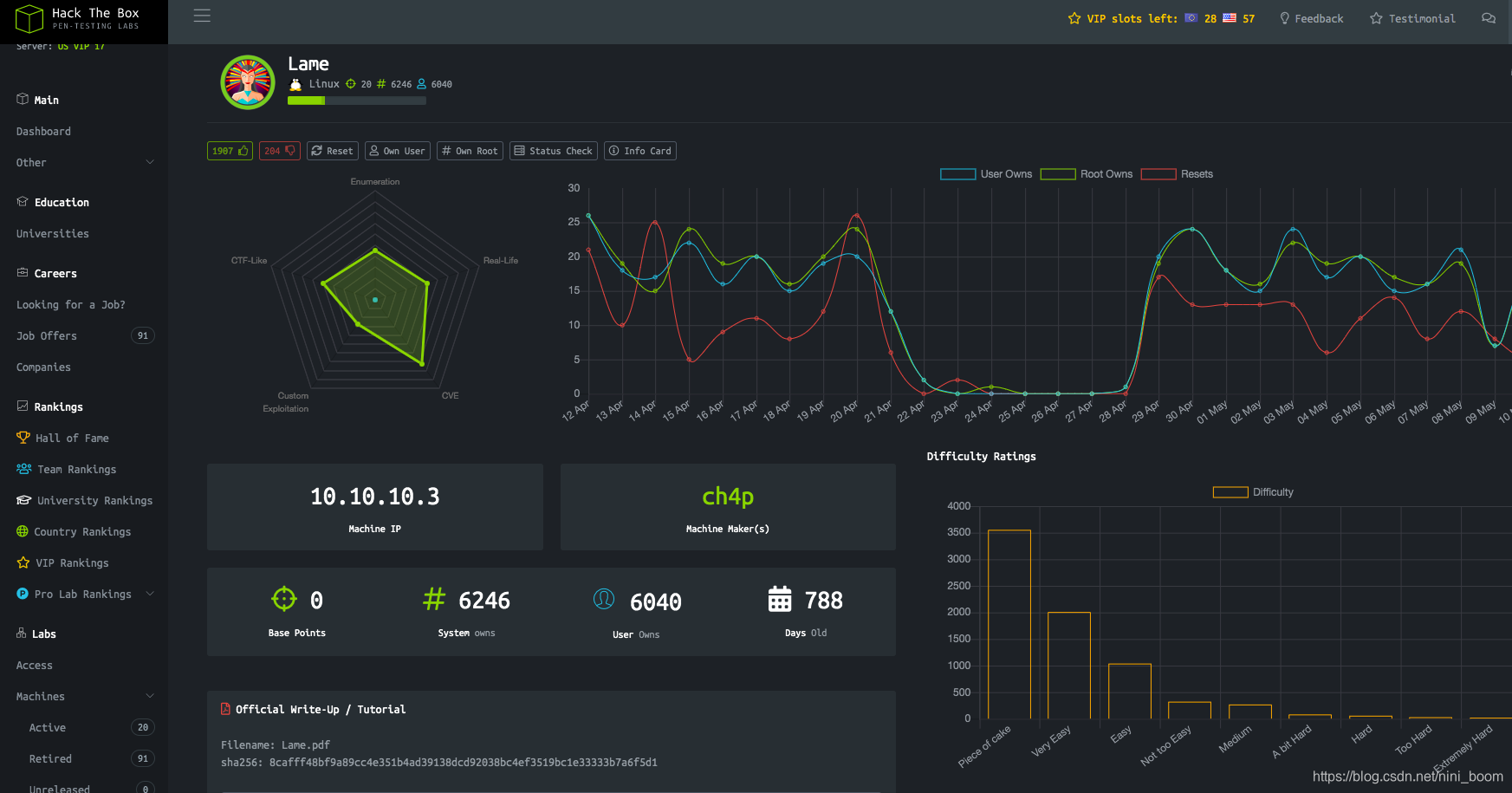The width and height of the screenshot is (1512, 793).
Task: Click the Linux penguin icon
Action: (295, 84)
